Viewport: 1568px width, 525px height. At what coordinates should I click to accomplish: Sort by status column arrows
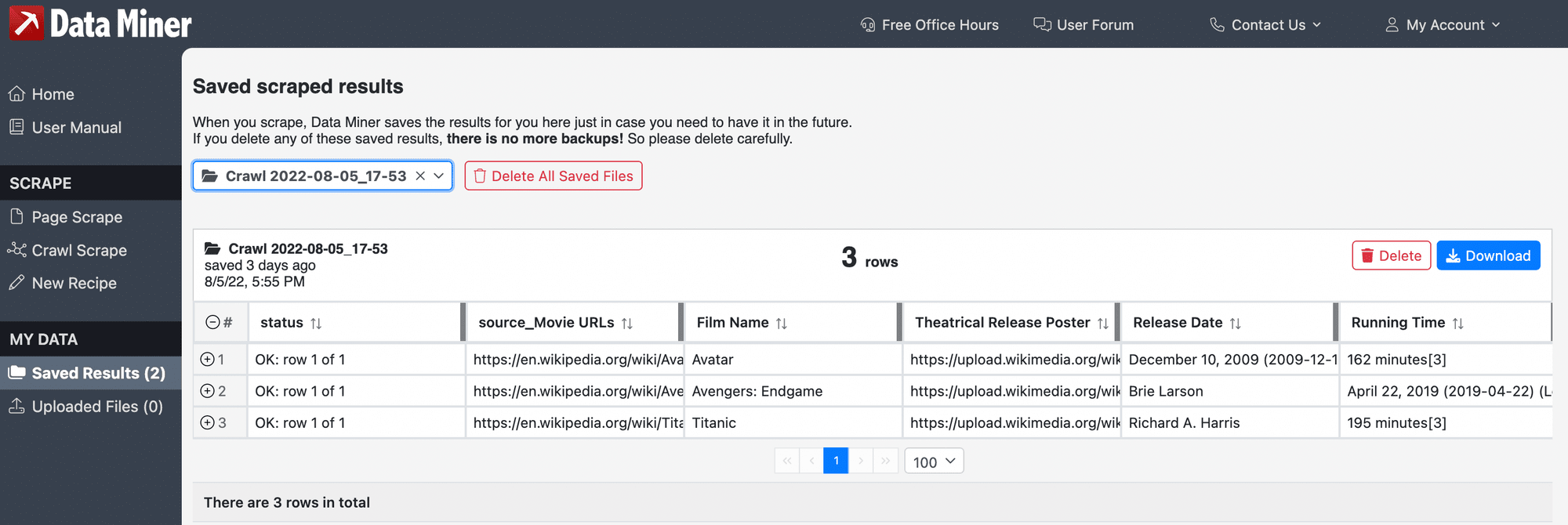click(x=316, y=323)
